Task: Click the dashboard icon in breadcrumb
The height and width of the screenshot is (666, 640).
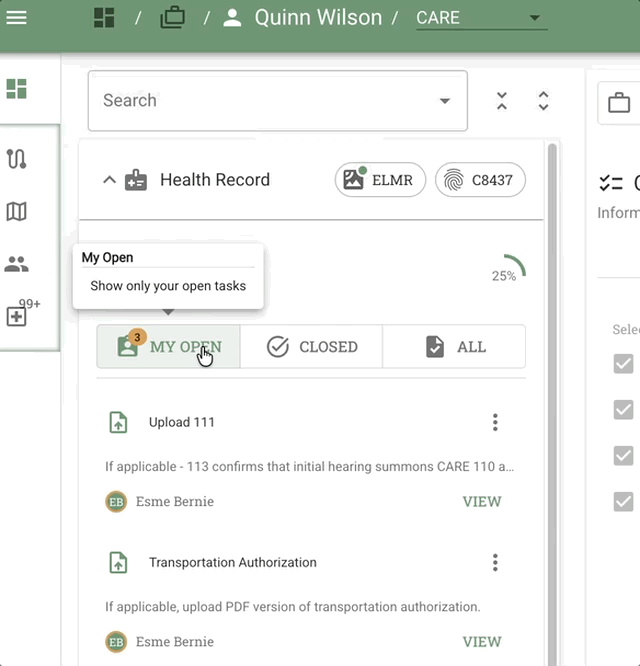Action: (104, 18)
